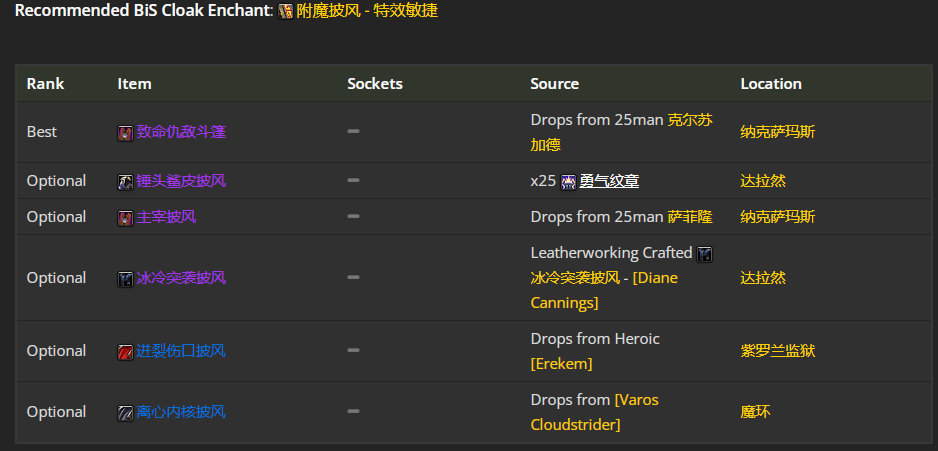Viewport: 938px width, 451px height.
Task: Follow the [Erekem] boss link
Action: [x=561, y=364]
